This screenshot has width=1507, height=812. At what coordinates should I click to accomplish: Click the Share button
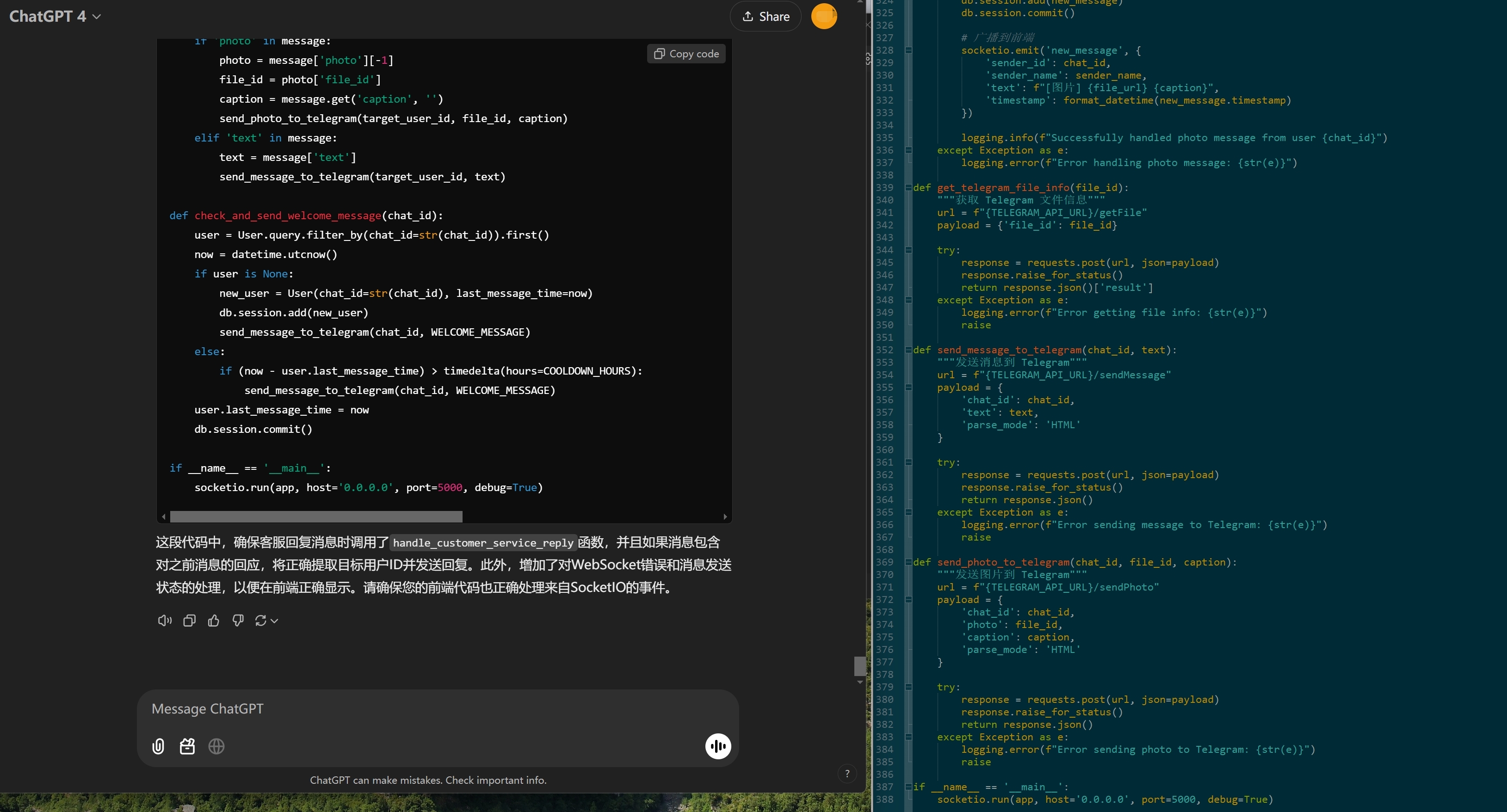coord(765,16)
